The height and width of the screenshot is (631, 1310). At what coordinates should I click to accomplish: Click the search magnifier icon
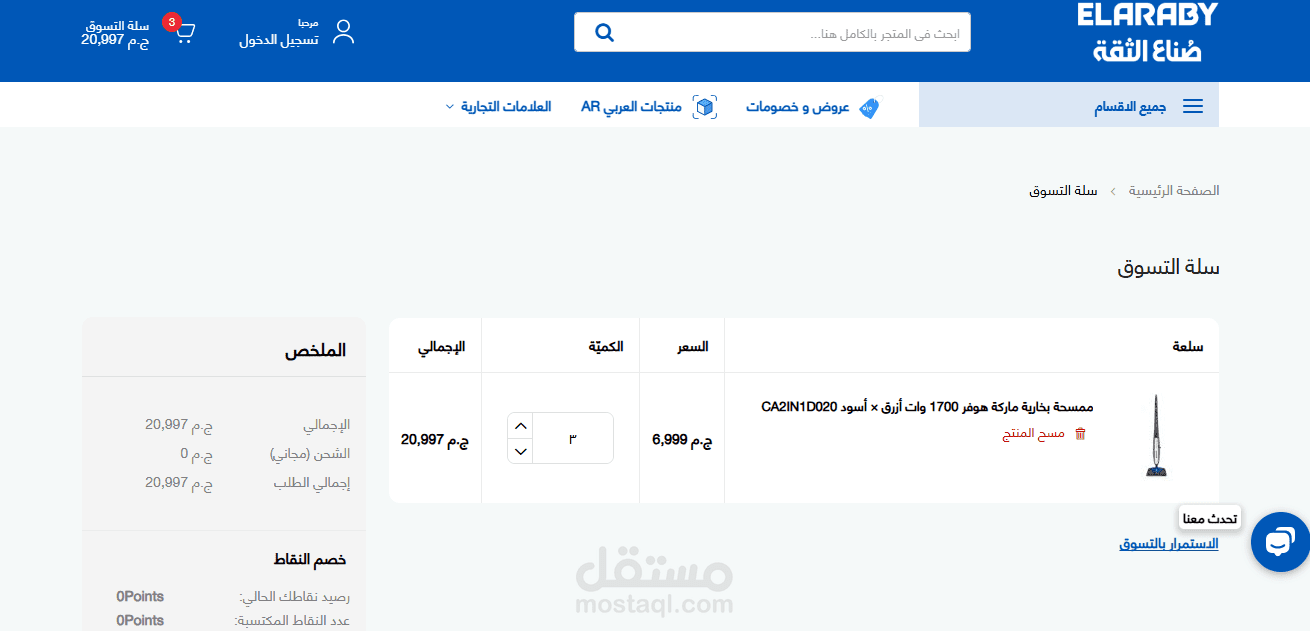(x=604, y=32)
